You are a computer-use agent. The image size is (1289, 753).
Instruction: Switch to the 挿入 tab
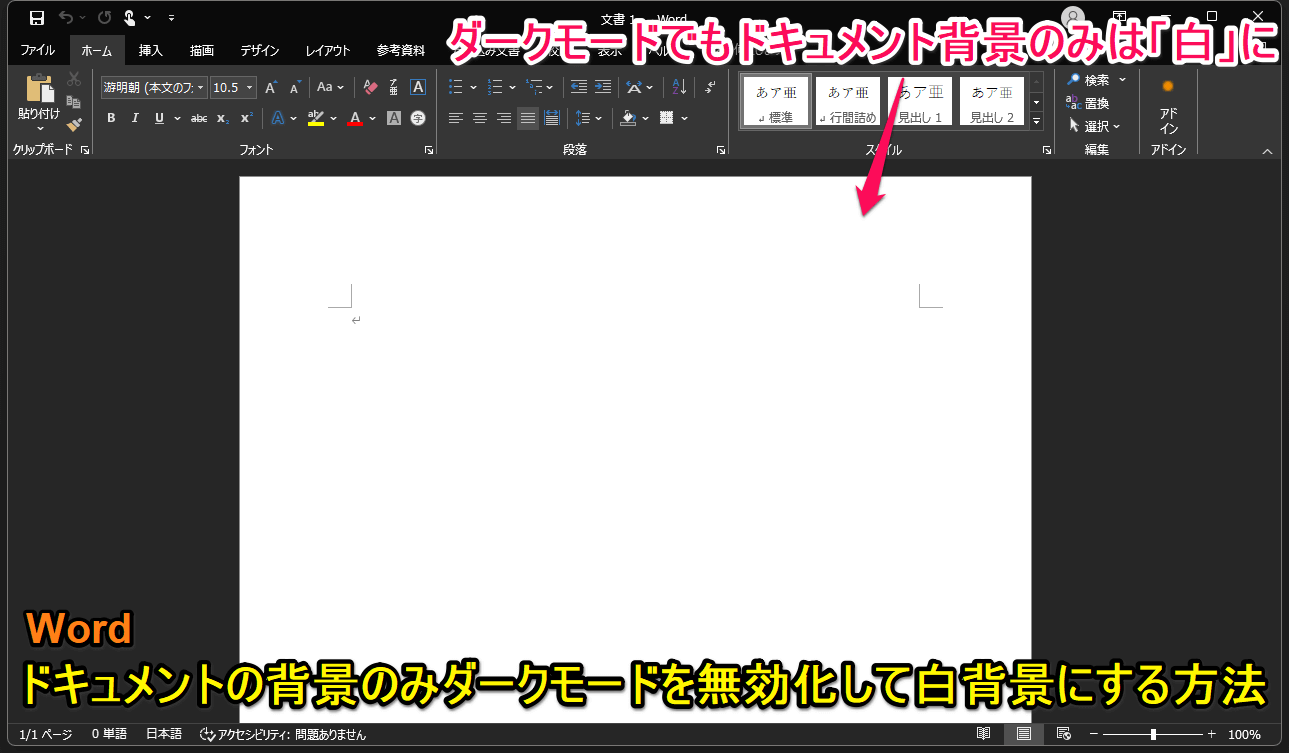point(150,50)
